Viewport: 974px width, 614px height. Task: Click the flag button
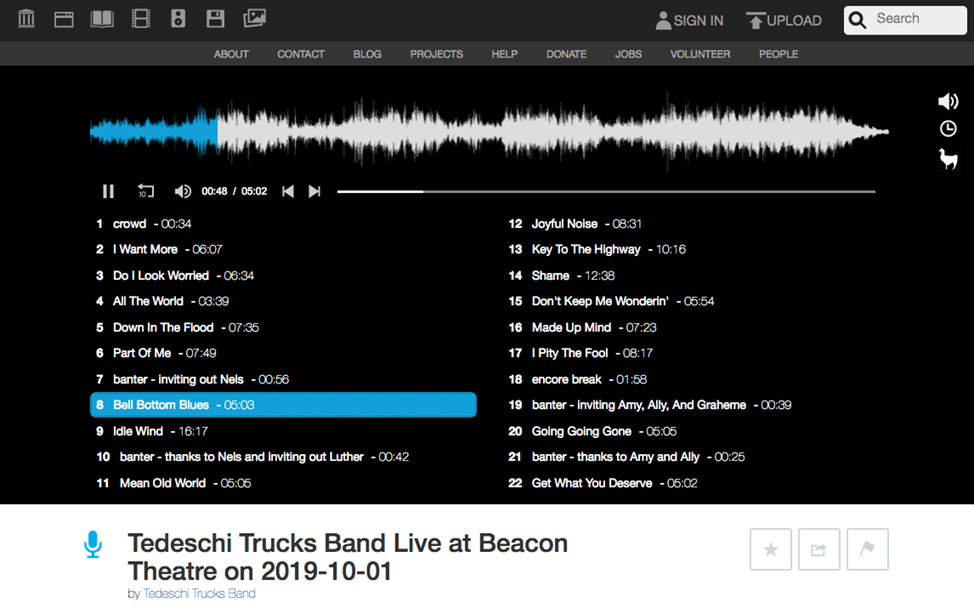click(x=867, y=549)
